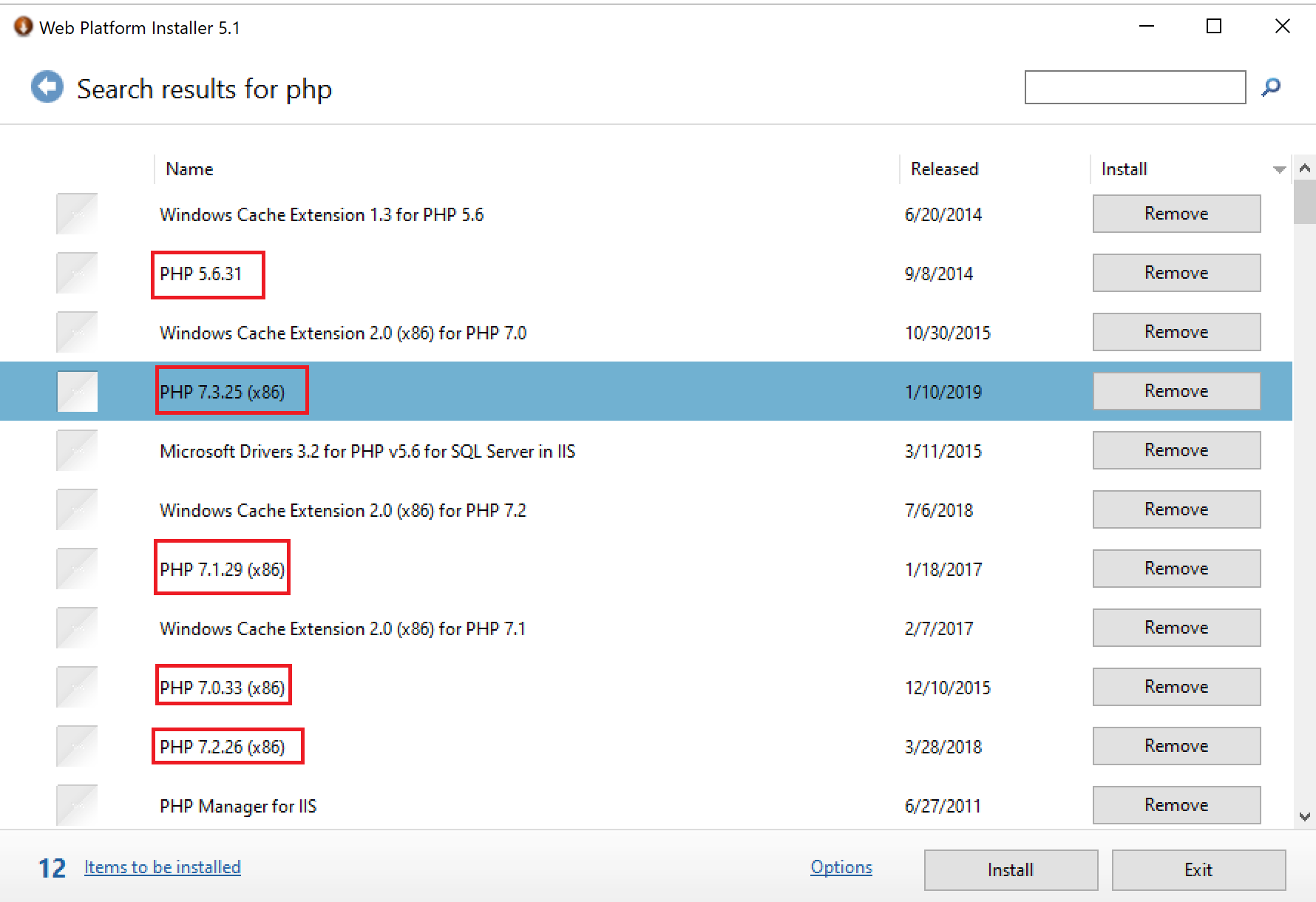Image resolution: width=1316 pixels, height=902 pixels.
Task: Remove Microsoft Drivers 3.2 for PHP v5.6
Action: pyautogui.click(x=1176, y=450)
